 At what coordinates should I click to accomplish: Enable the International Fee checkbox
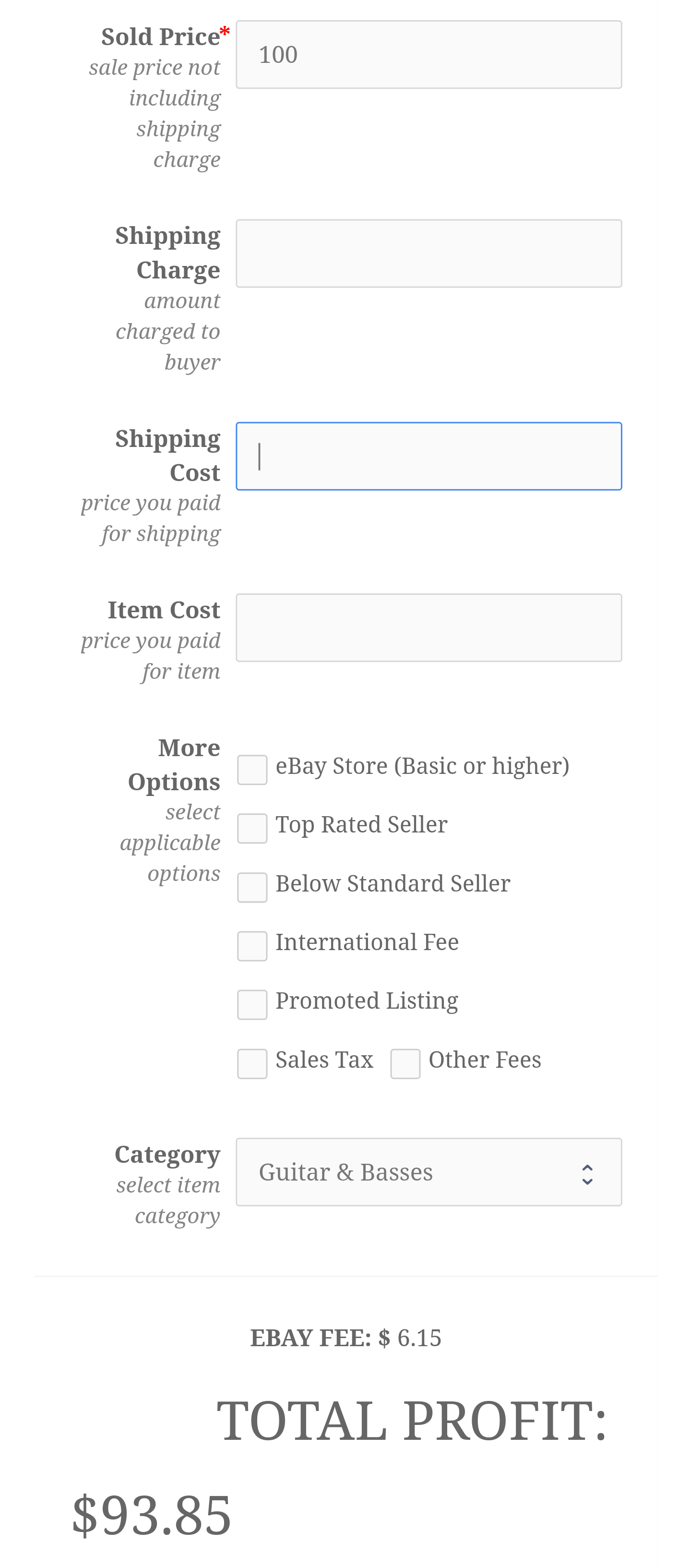[252, 947]
